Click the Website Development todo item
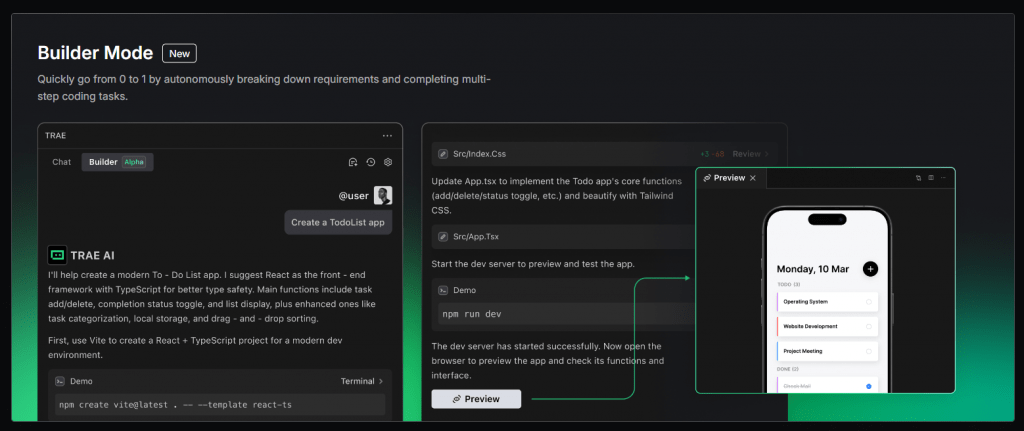The image size is (1024, 431). 827,326
